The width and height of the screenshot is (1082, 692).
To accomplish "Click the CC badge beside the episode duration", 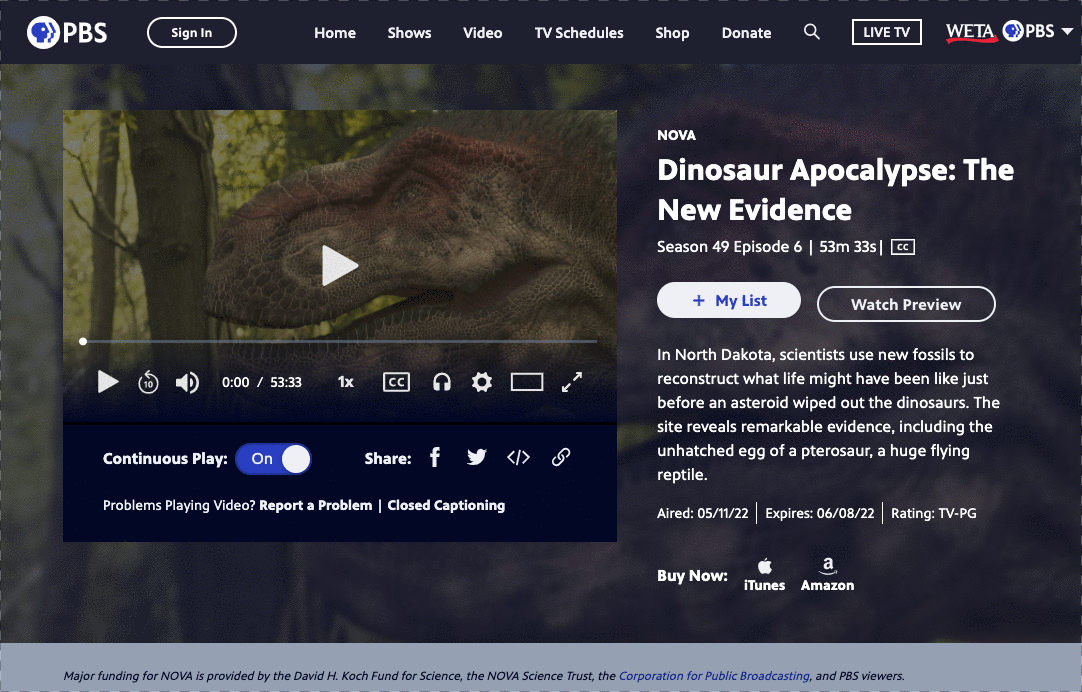I will (x=903, y=247).
